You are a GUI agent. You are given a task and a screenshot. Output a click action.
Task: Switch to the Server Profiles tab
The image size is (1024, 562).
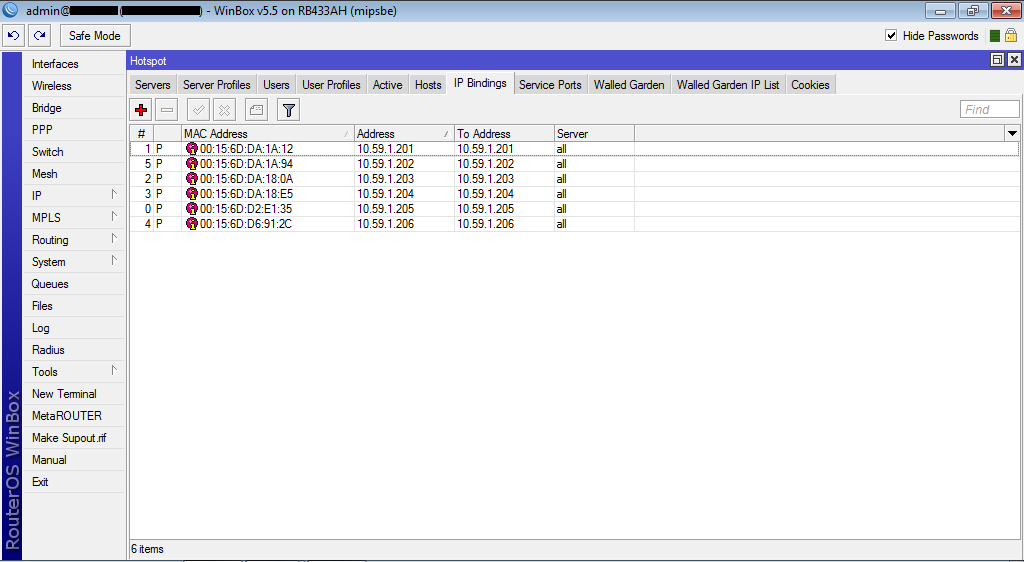(x=217, y=85)
